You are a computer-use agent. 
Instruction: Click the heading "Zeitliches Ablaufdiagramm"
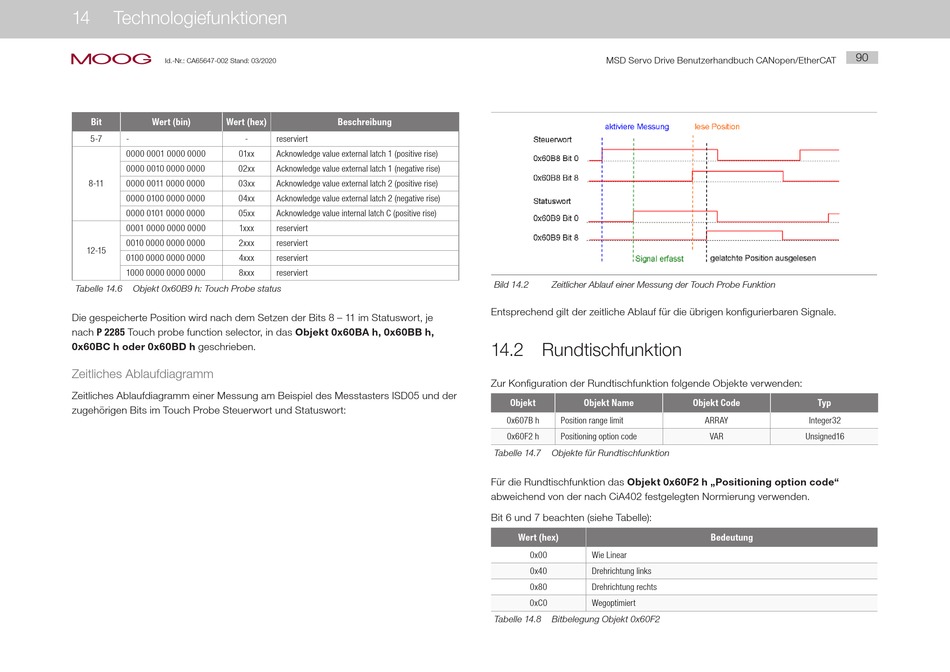click(142, 374)
